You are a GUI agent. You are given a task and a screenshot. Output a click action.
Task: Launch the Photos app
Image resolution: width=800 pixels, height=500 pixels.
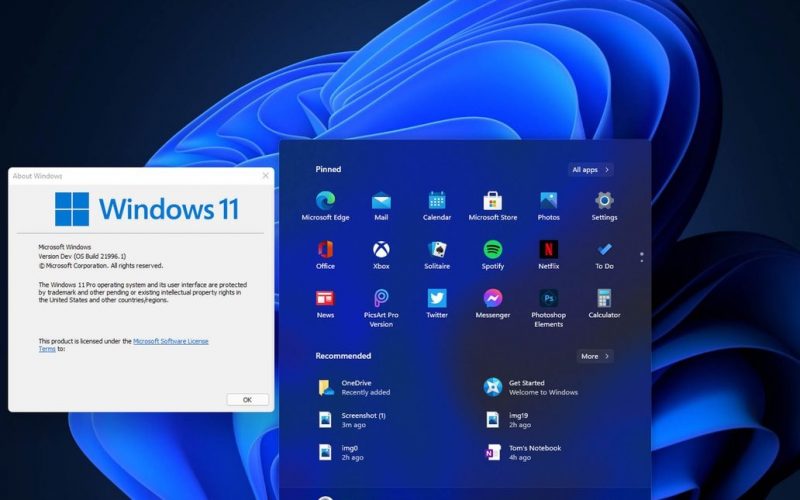click(548, 206)
